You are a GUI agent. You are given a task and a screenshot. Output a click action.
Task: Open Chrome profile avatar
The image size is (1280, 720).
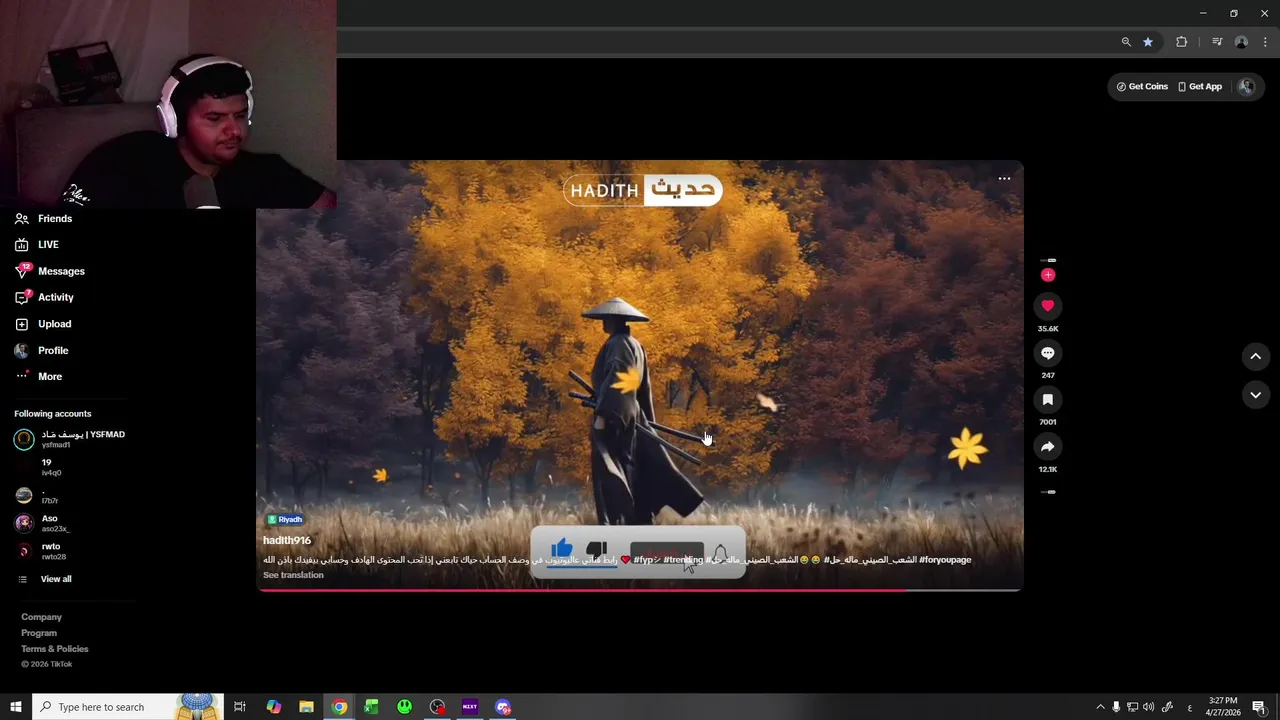point(1241,42)
